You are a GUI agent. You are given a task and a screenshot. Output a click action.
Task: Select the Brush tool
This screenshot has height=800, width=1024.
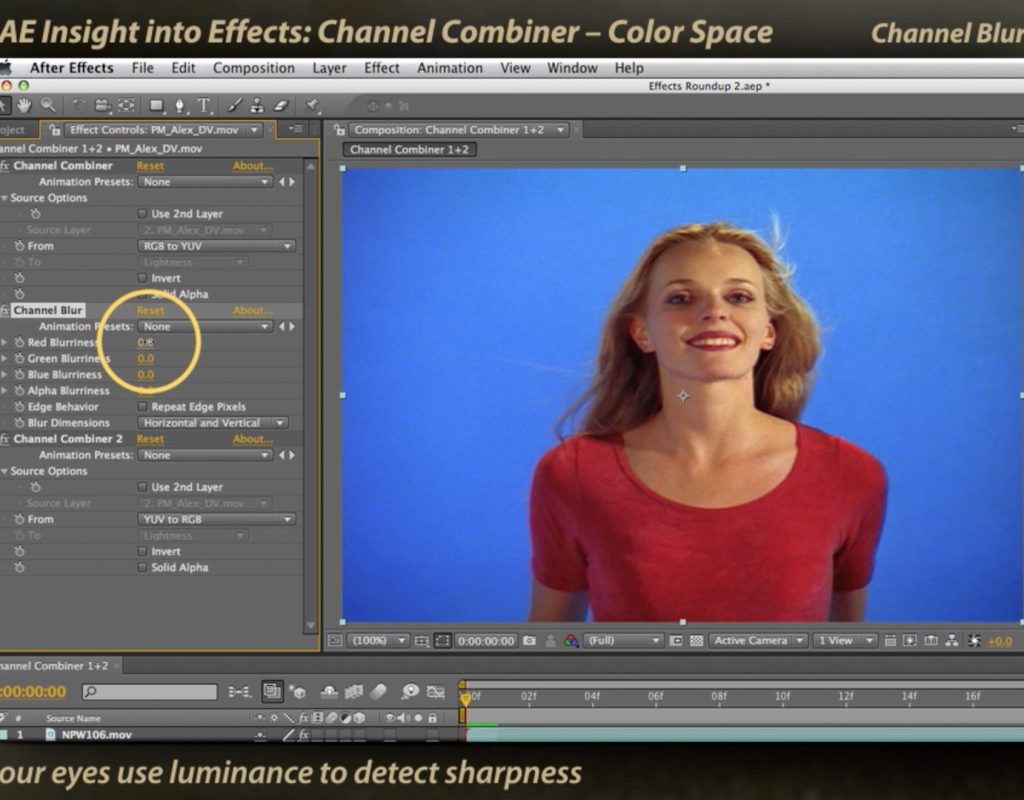click(234, 105)
